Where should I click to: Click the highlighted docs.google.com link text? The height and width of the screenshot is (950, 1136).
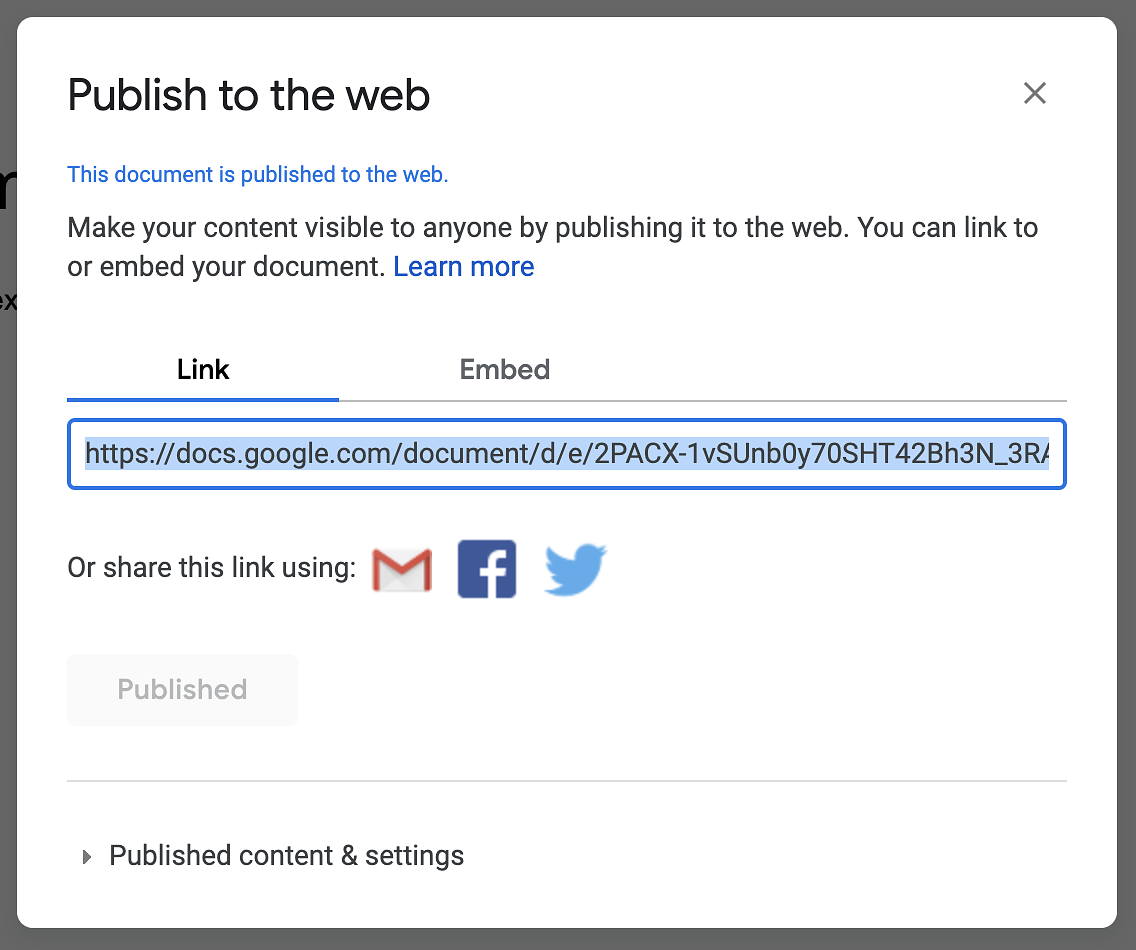pyautogui.click(x=567, y=454)
